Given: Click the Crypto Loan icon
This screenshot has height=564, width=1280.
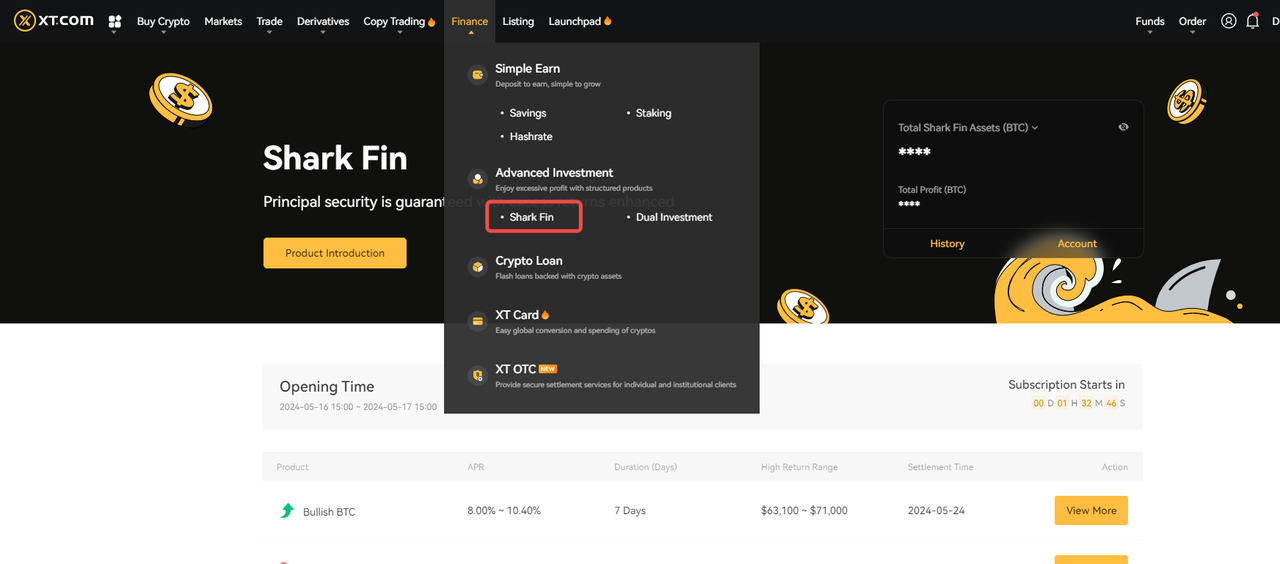Looking at the screenshot, I should (477, 267).
